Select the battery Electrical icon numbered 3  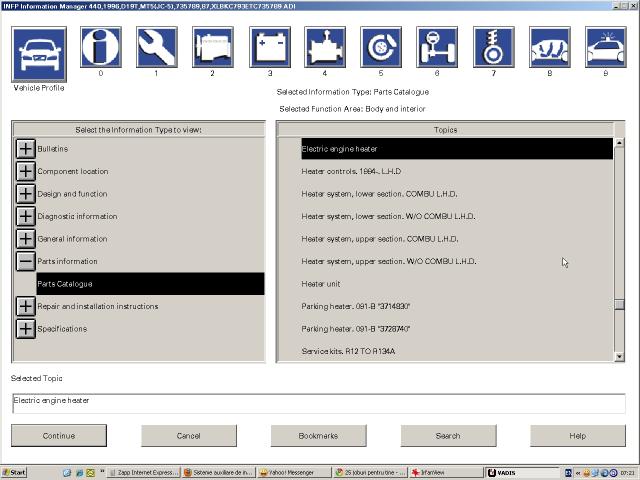tap(269, 47)
